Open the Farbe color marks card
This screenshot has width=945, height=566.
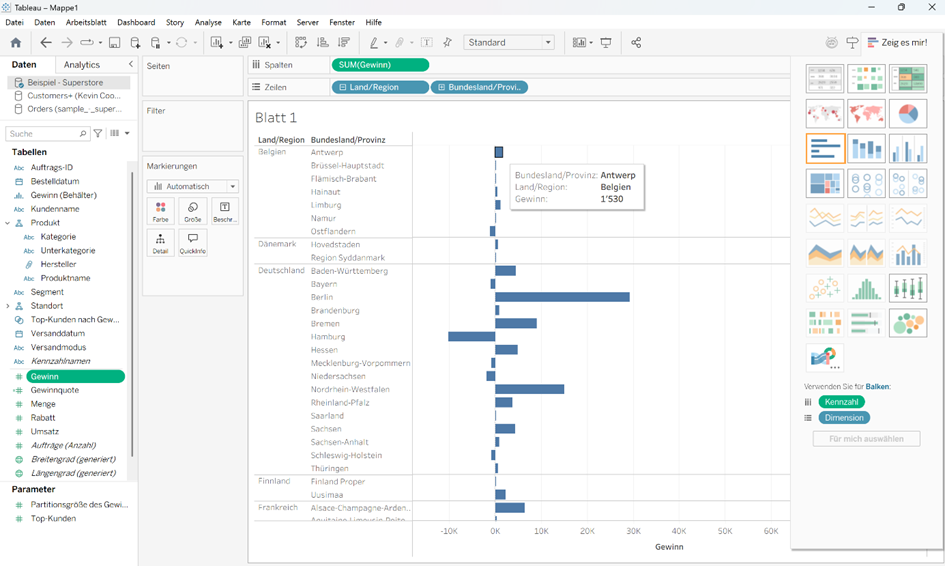click(x=160, y=211)
